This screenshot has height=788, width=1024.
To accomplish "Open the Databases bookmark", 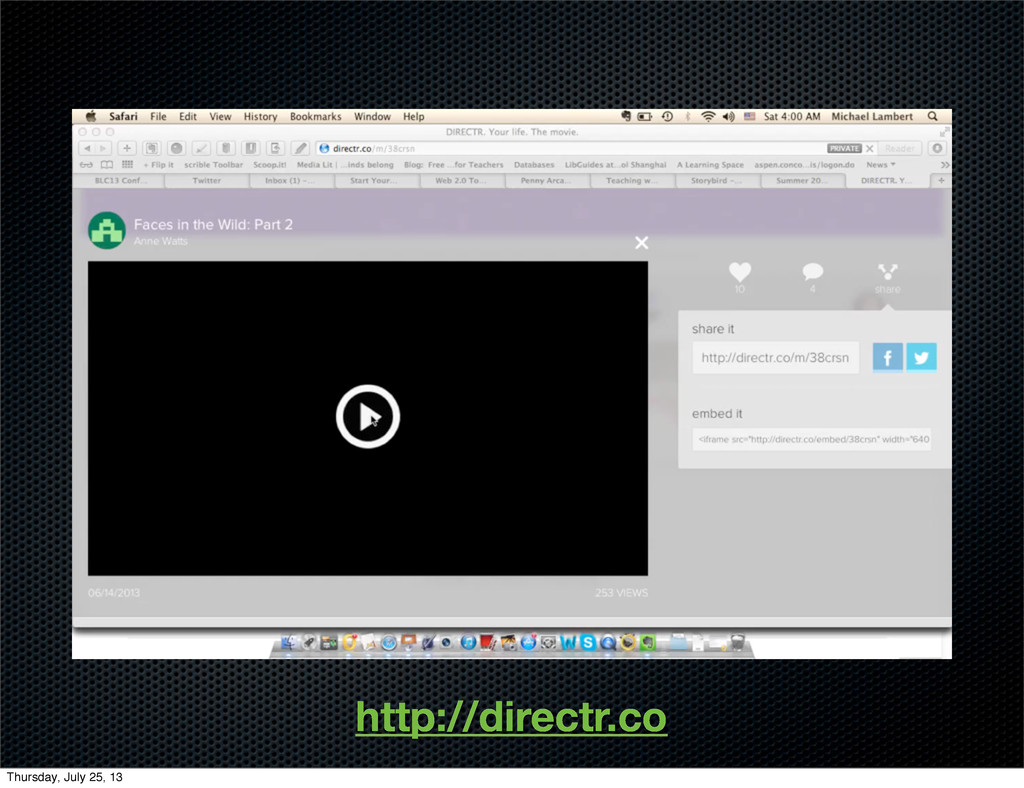I will coord(534,165).
